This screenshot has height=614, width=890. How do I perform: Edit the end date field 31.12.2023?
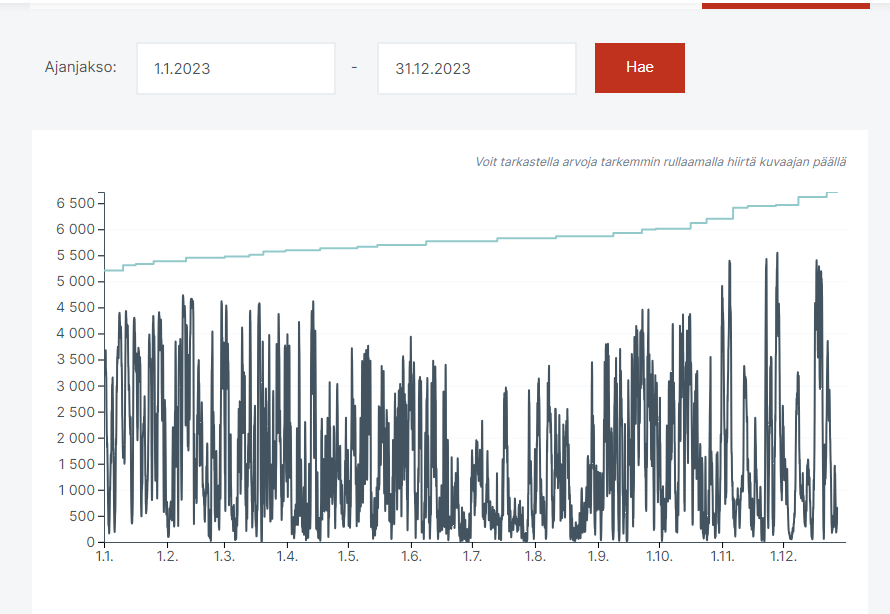point(477,68)
